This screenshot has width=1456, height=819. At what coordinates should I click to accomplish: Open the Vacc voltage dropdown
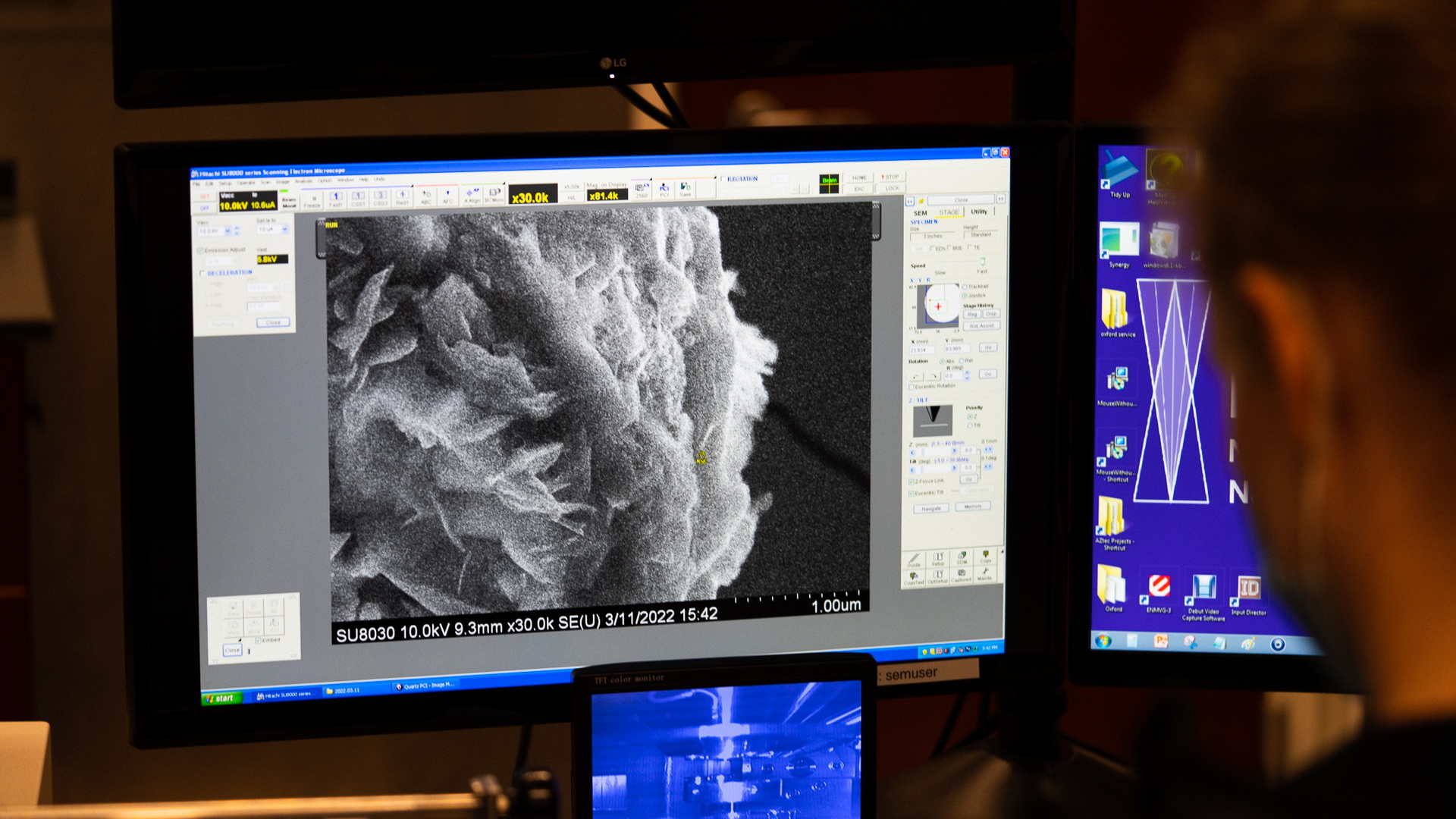click(227, 231)
